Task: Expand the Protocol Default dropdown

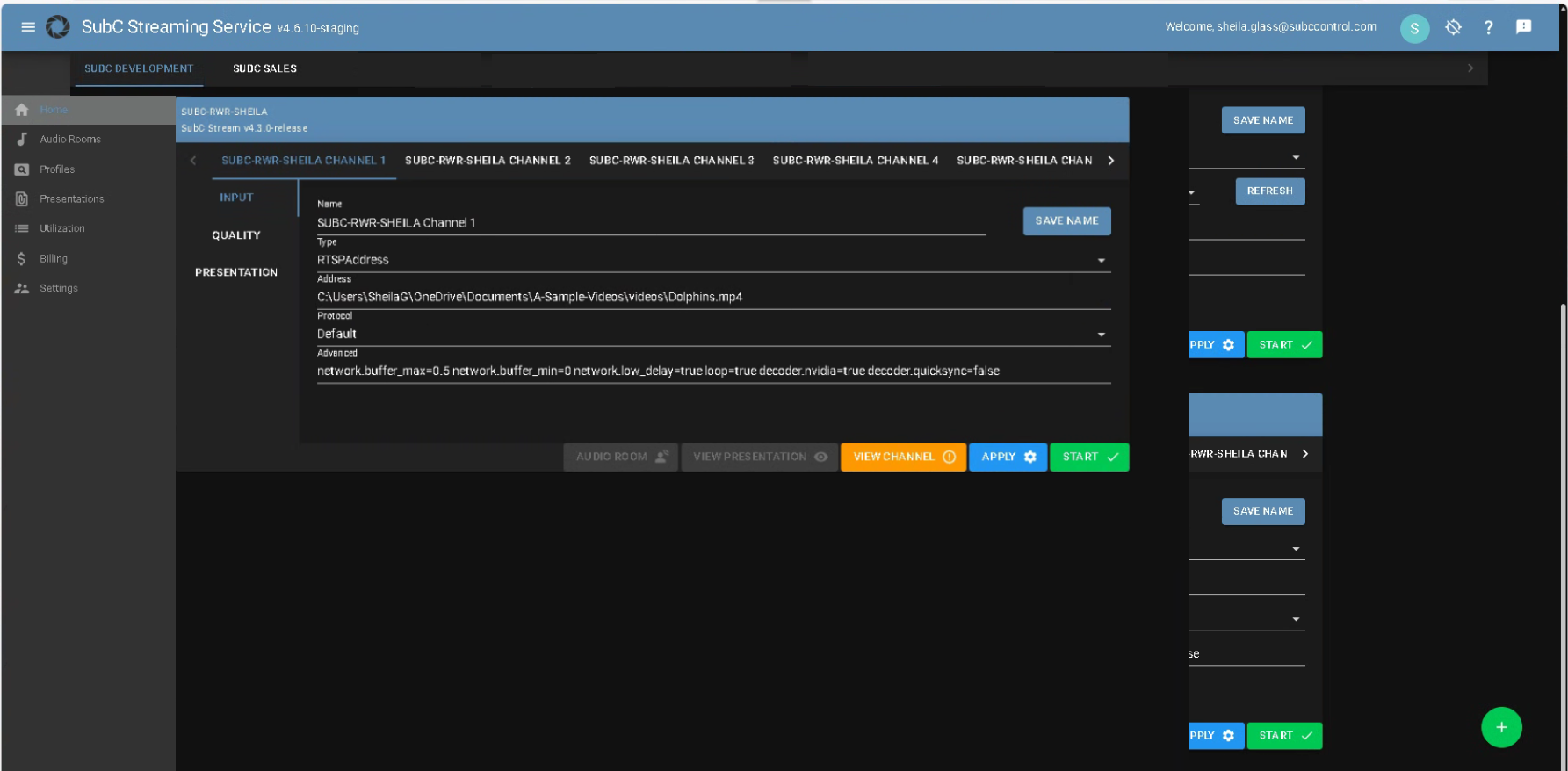Action: [1101, 335]
